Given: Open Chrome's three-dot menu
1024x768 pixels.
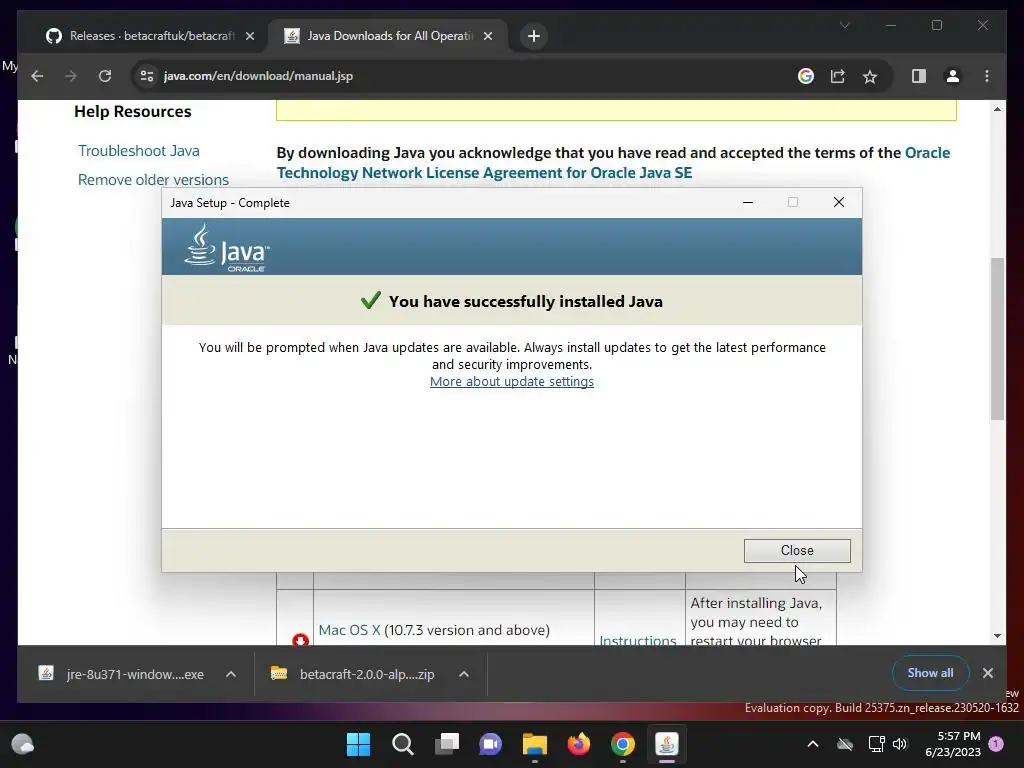Looking at the screenshot, I should pos(987,76).
